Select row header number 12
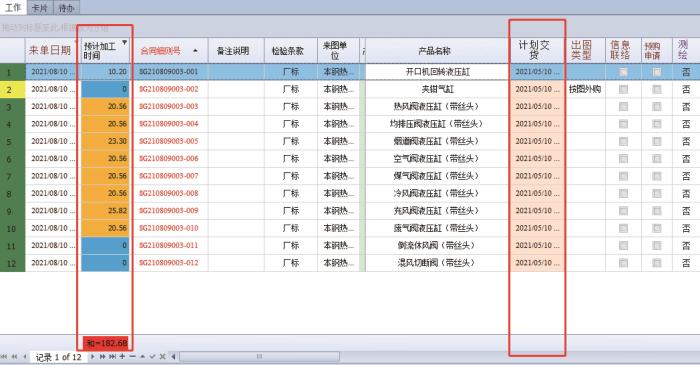This screenshot has height=365, width=700. [x=12, y=263]
